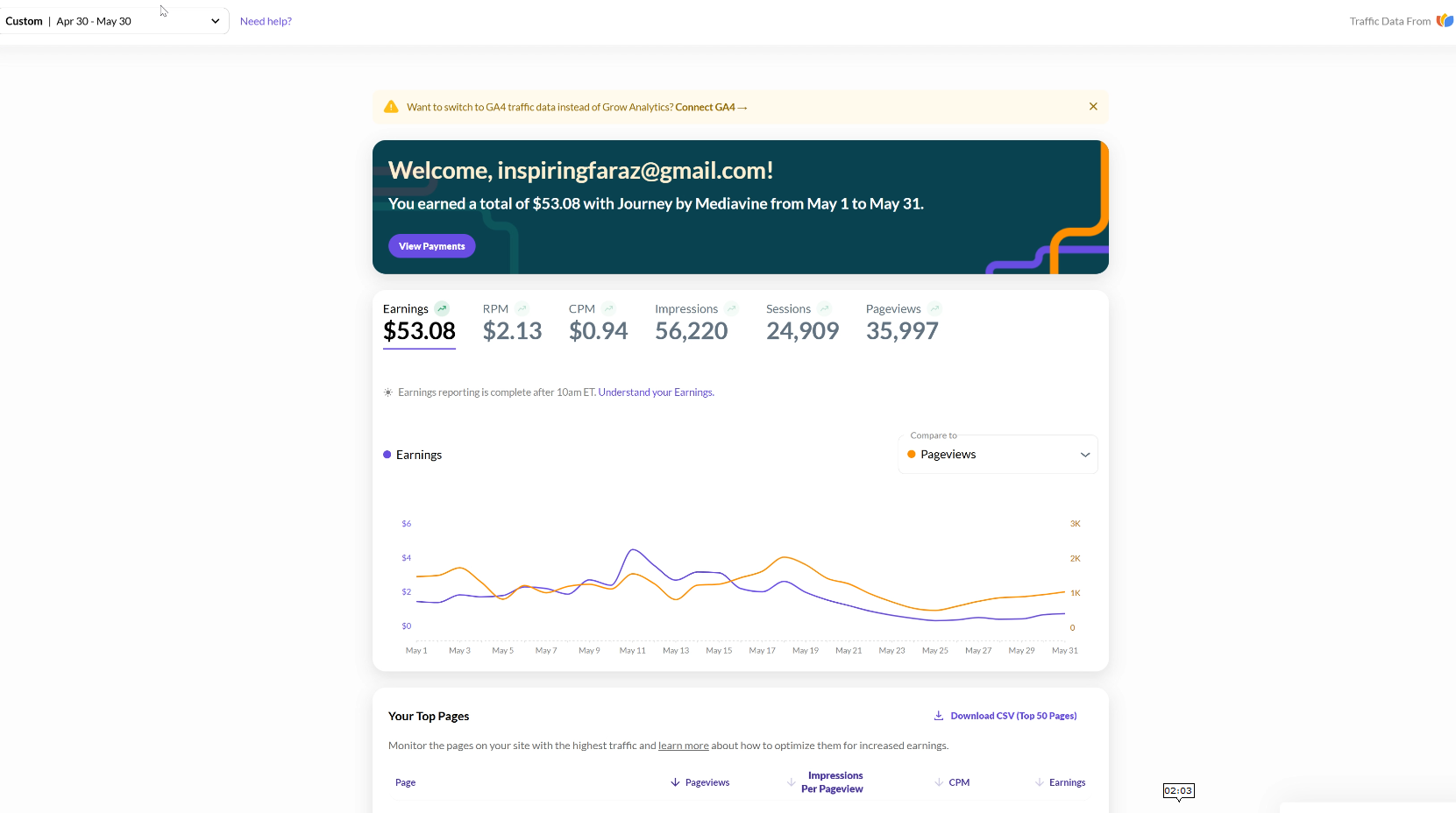1456x813 pixels.
Task: Open the learn more link in Top Pages
Action: pyautogui.click(x=684, y=746)
